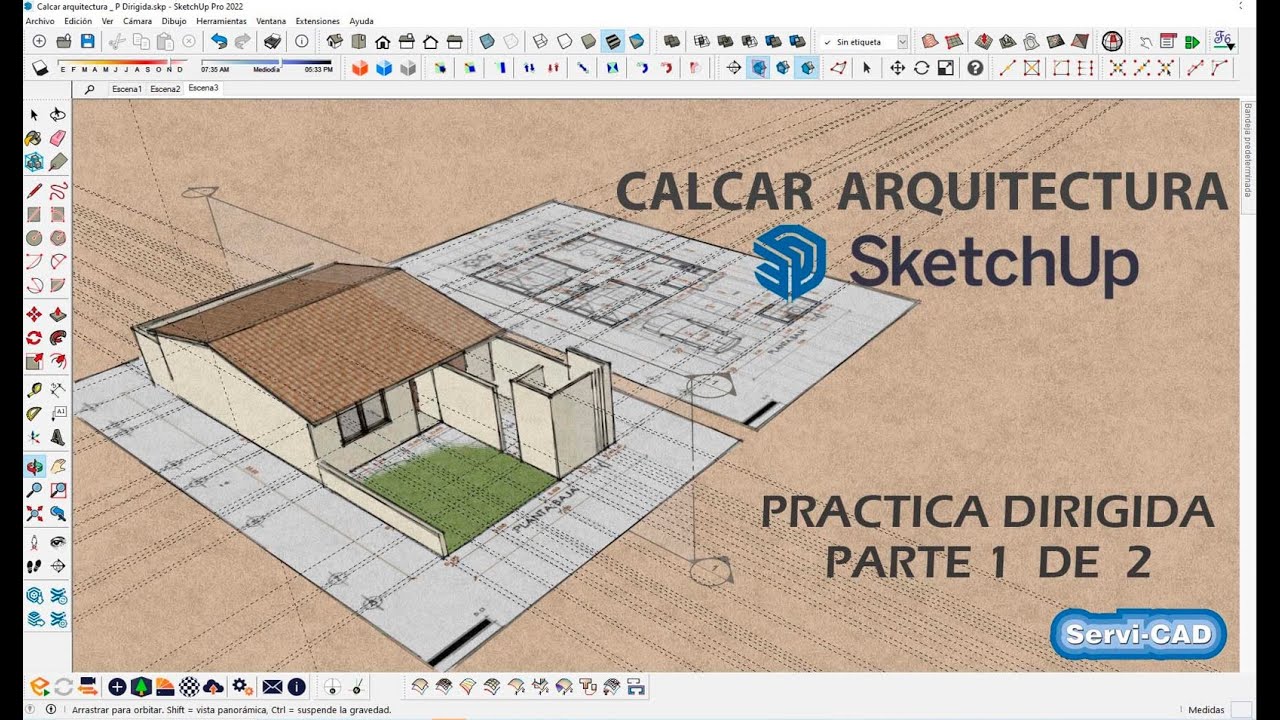Select the Tape Measure tool
The height and width of the screenshot is (720, 1280).
(x=34, y=389)
